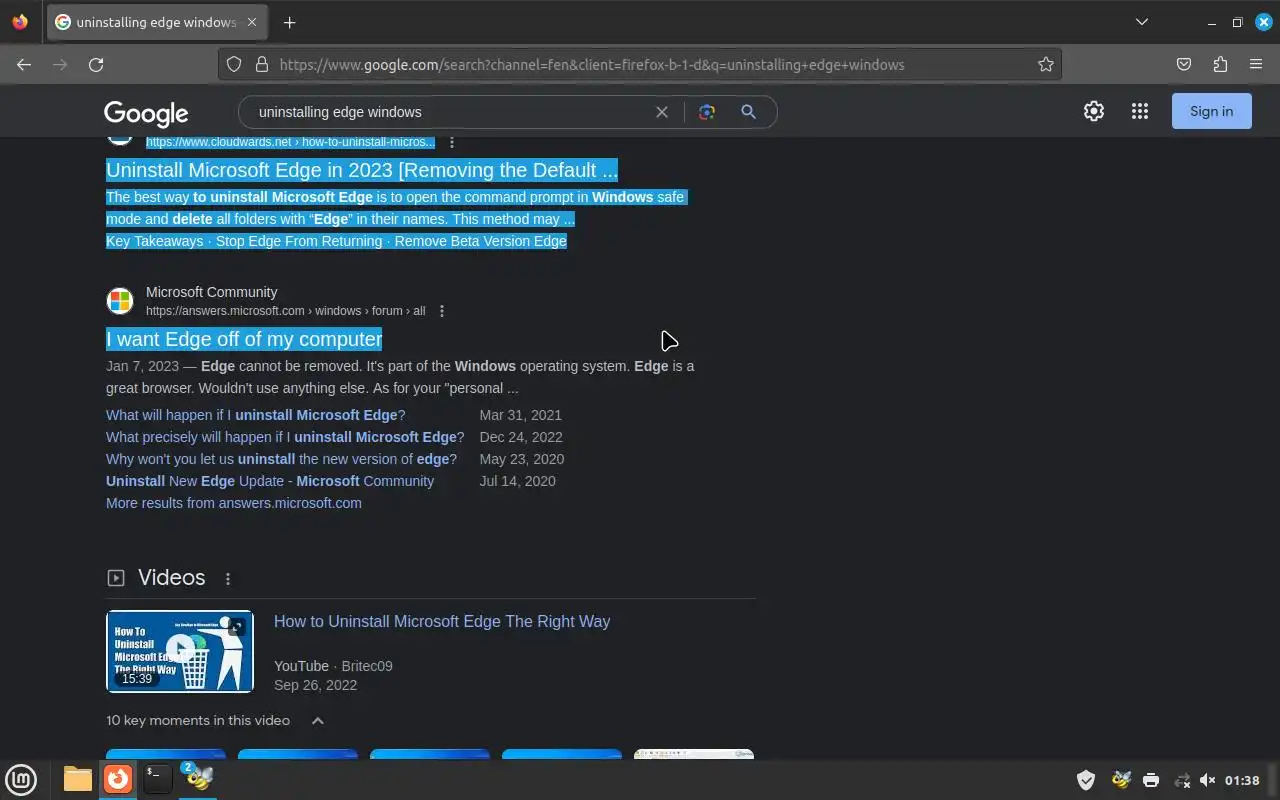Open the security shield tray icon
1280x800 pixels.
pyautogui.click(x=1086, y=780)
